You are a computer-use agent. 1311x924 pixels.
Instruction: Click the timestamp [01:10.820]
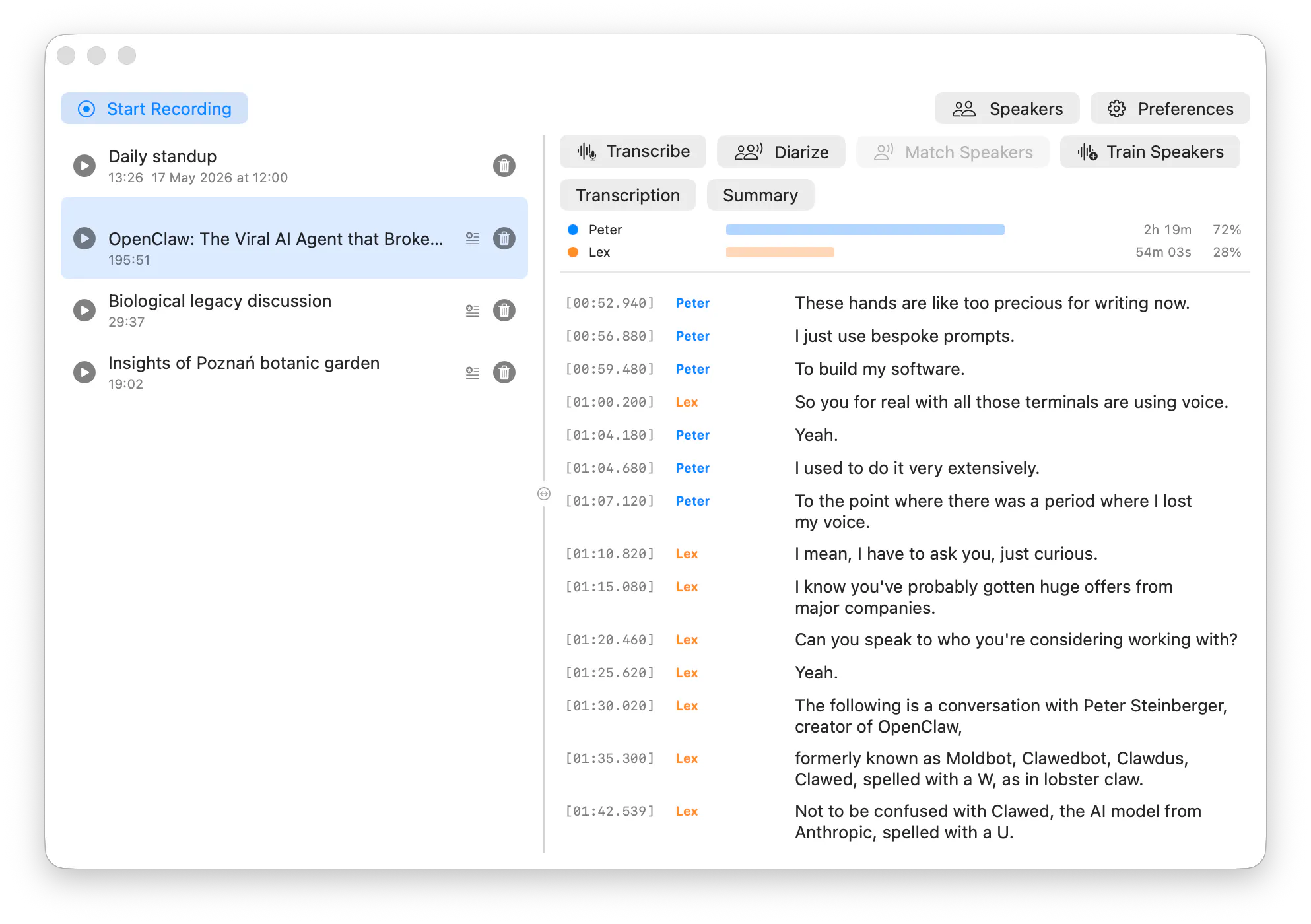[610, 554]
